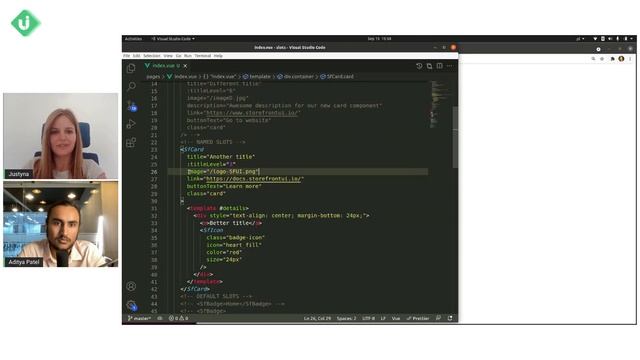Open the Help menu

point(218,56)
